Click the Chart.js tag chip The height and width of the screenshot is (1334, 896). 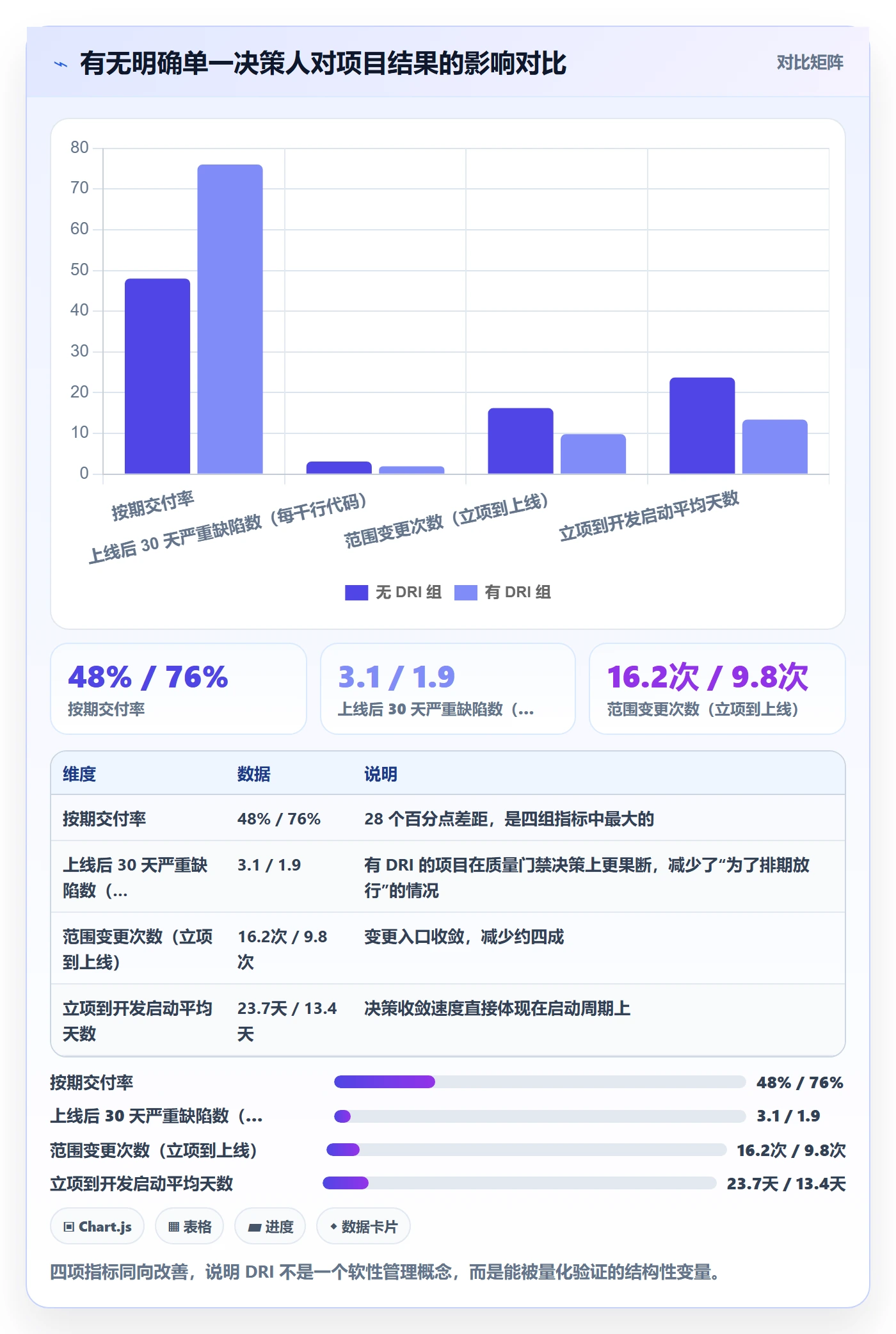click(97, 1226)
